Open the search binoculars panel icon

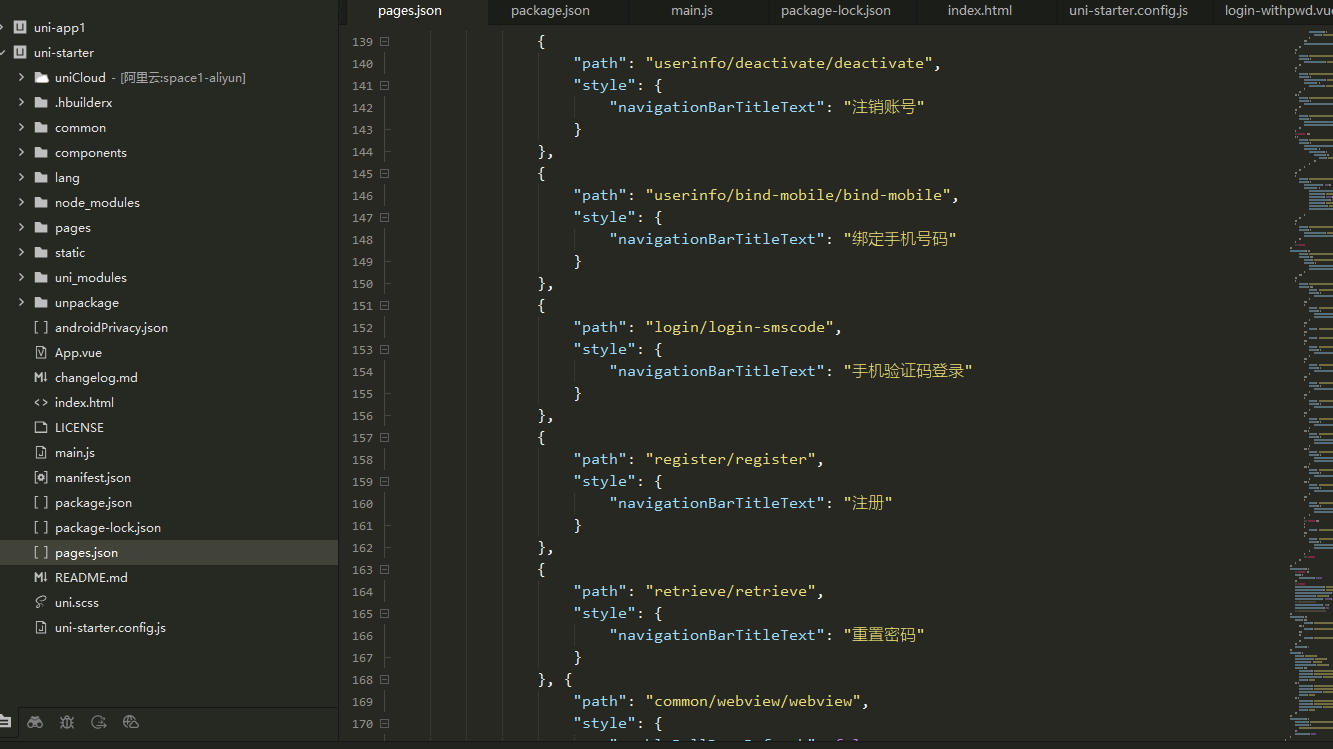coord(35,722)
